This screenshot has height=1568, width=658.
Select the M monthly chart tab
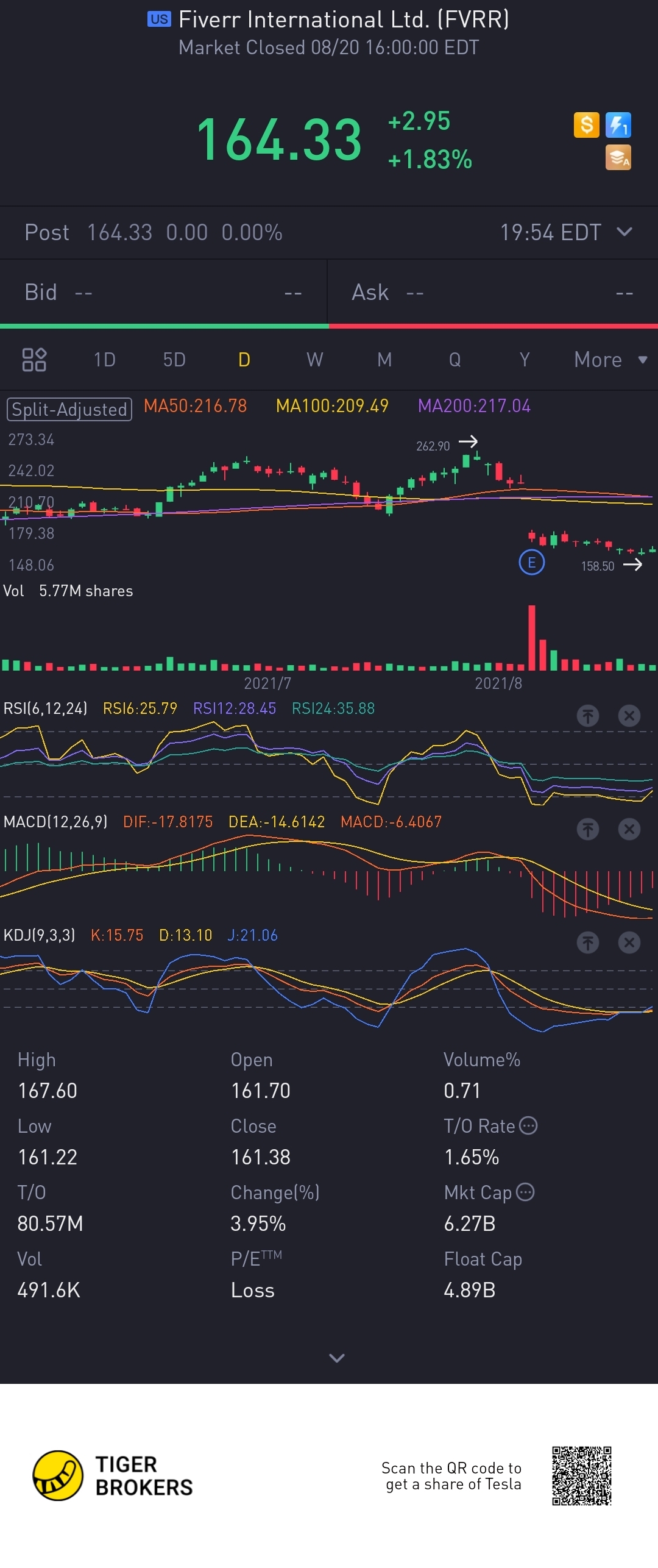(384, 360)
